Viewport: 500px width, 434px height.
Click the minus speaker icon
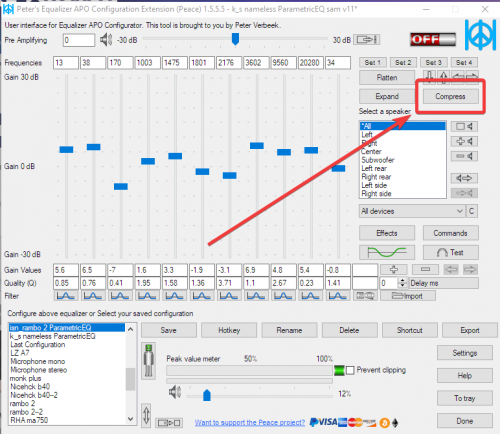coord(464,156)
